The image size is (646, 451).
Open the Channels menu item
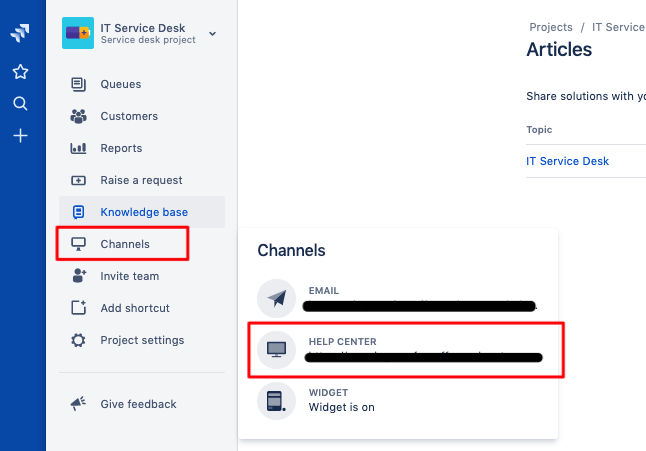(x=142, y=244)
